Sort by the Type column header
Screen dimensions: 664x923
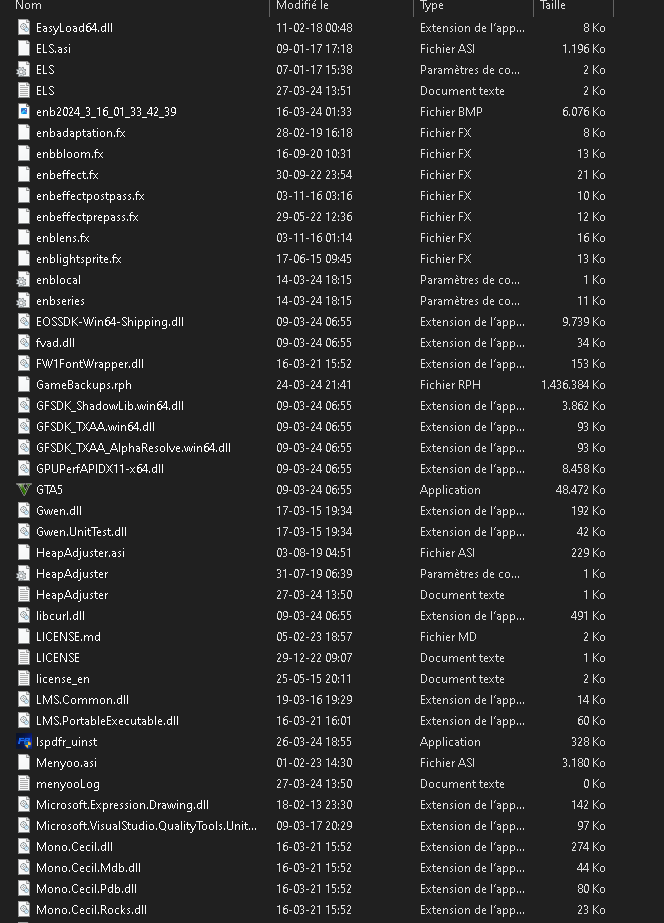tap(432, 6)
